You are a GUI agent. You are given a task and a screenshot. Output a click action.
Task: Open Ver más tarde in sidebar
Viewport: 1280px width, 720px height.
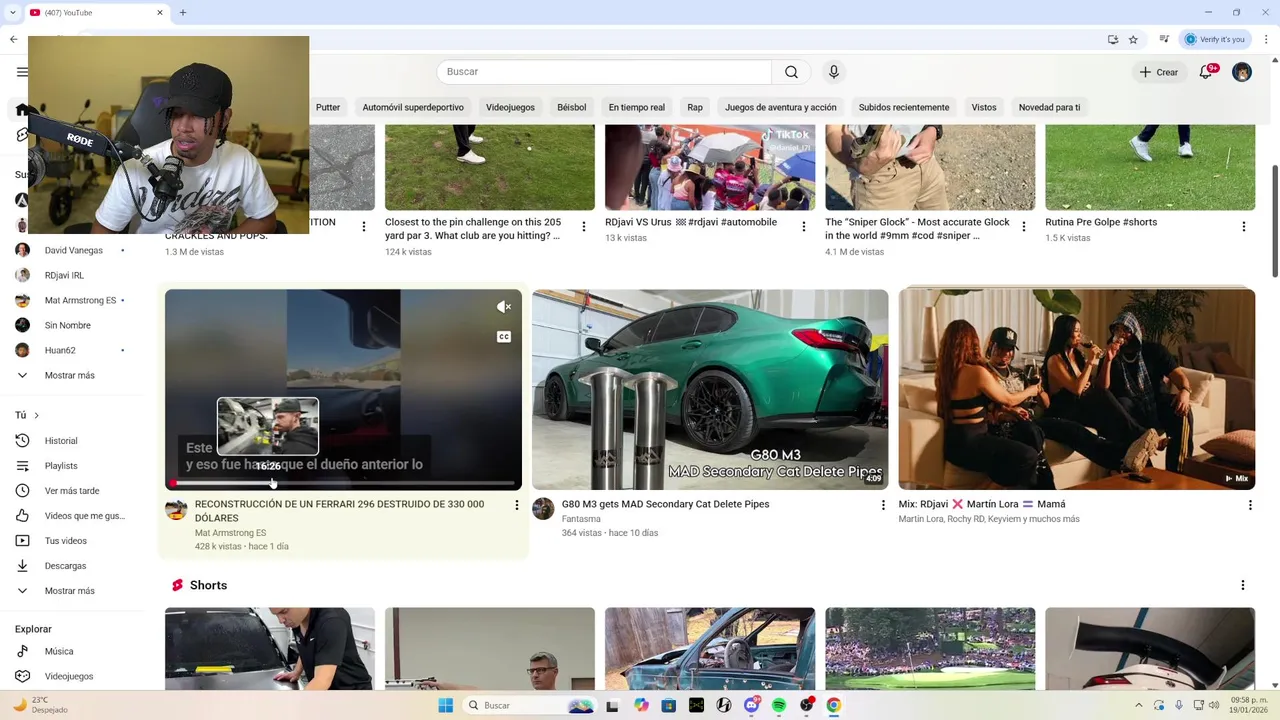(70, 491)
